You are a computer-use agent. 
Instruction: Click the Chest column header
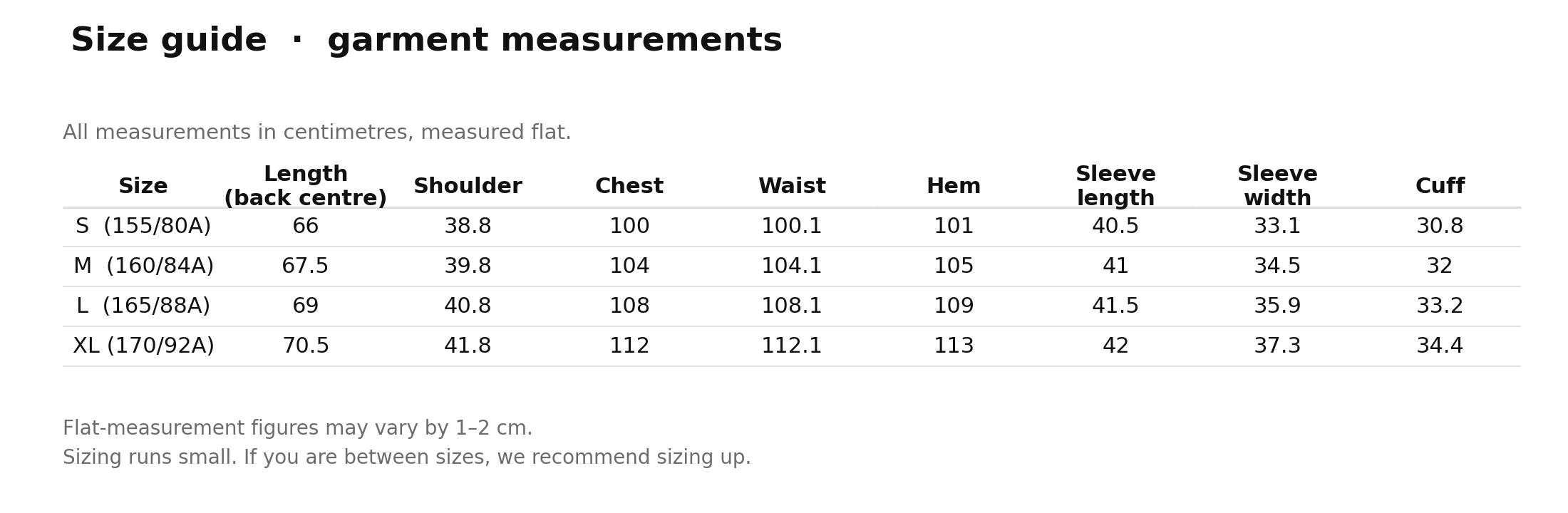coord(629,187)
